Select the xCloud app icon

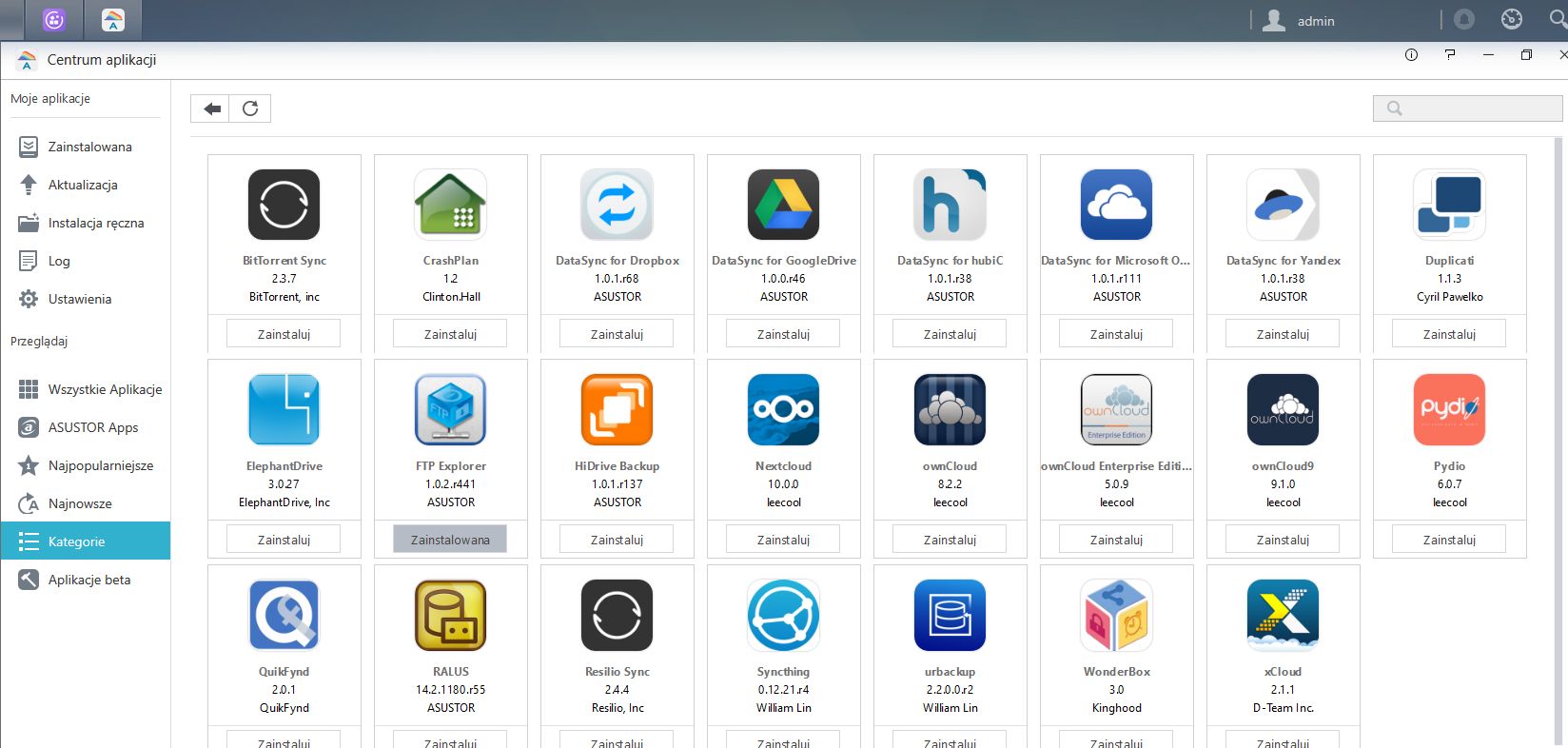[x=1283, y=616]
